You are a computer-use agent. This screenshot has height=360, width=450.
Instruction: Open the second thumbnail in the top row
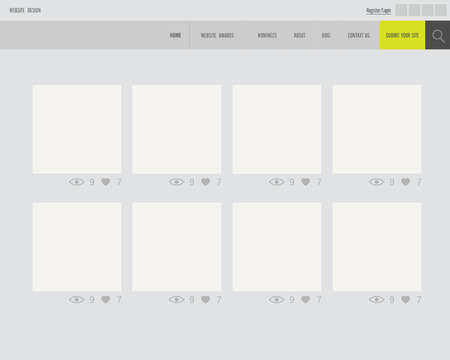pos(177,129)
